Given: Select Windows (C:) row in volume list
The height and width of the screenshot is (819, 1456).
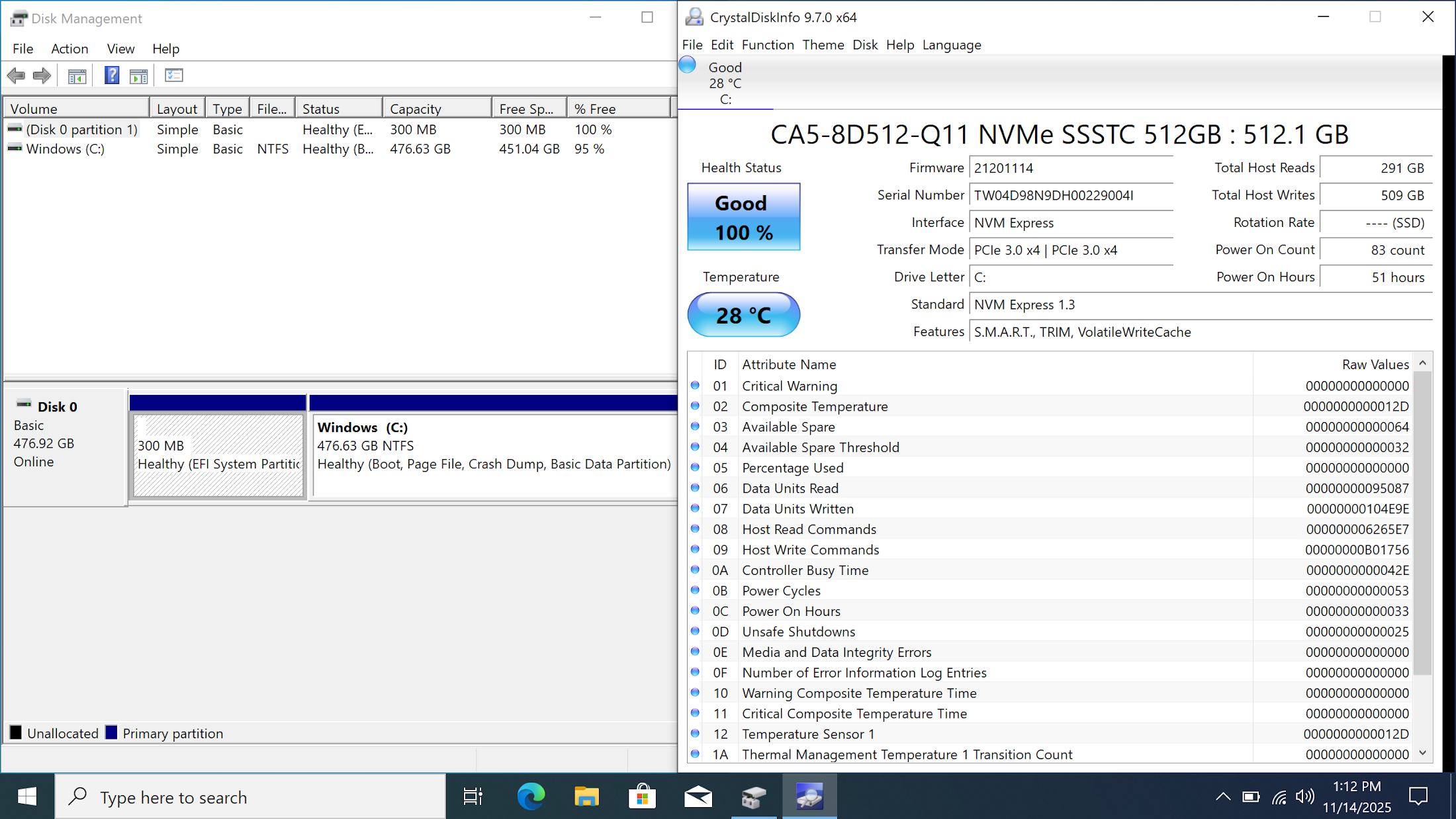Looking at the screenshot, I should [x=65, y=149].
